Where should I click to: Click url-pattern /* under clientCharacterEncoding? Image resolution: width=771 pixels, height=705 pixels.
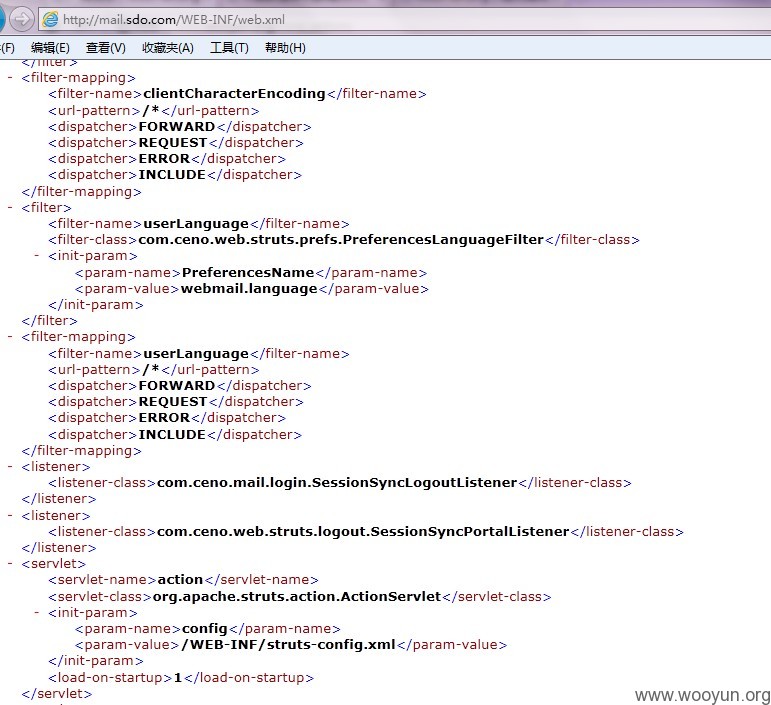[151, 110]
